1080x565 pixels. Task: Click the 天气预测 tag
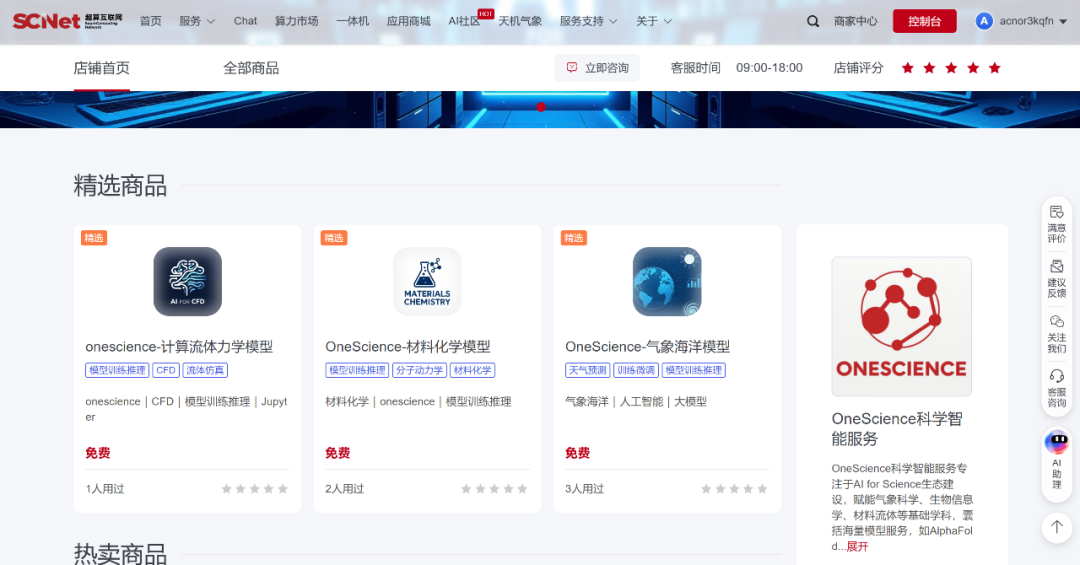(588, 370)
